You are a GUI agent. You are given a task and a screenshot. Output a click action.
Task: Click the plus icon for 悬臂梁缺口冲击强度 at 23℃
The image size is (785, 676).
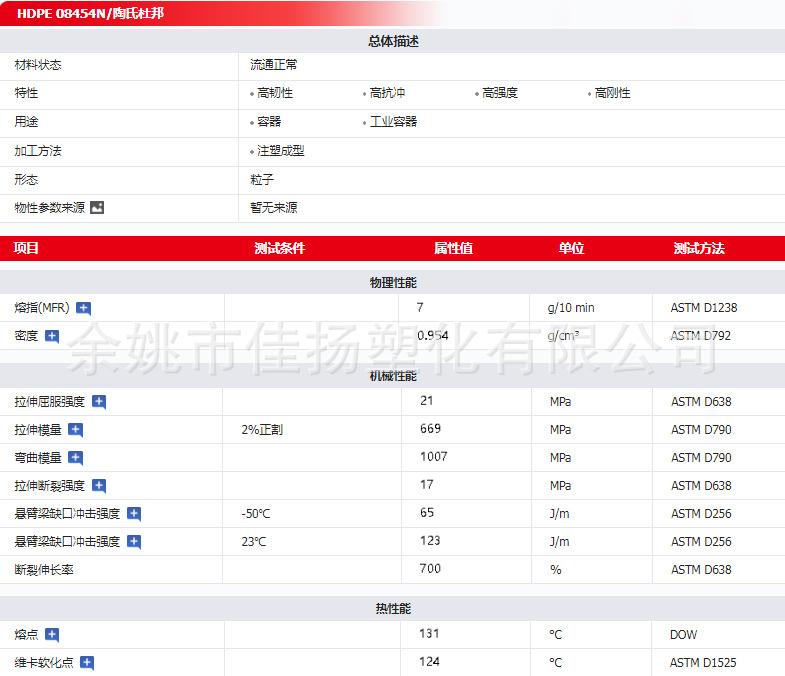tap(134, 542)
